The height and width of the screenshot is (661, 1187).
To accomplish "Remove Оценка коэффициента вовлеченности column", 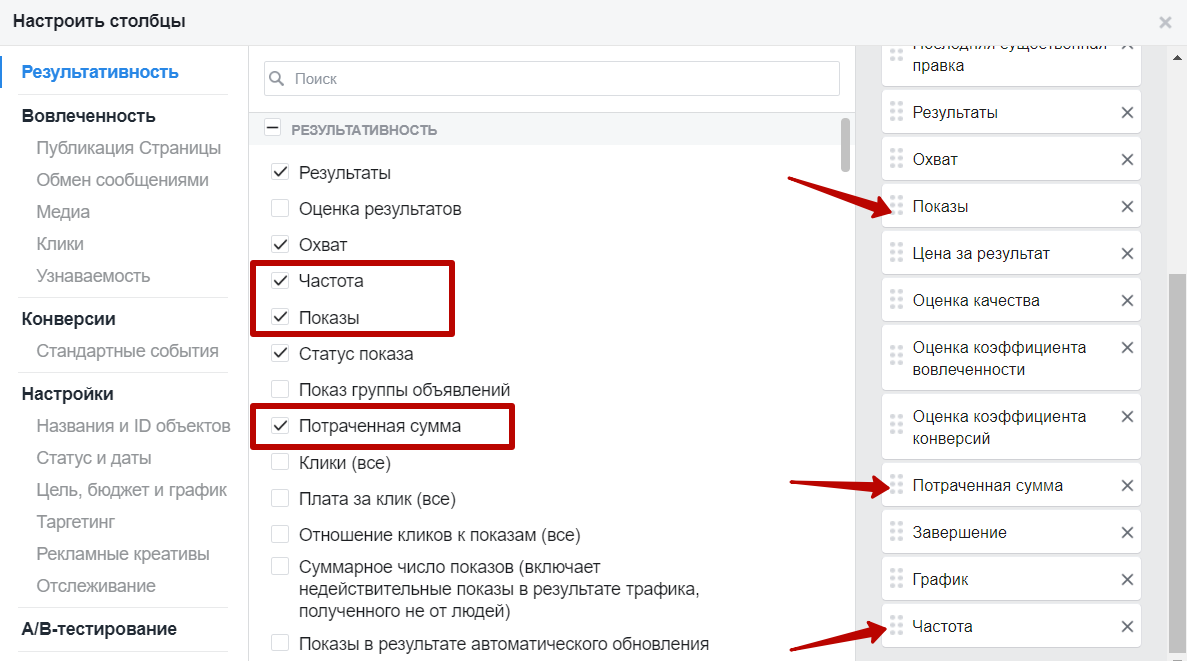I will pos(1126,348).
